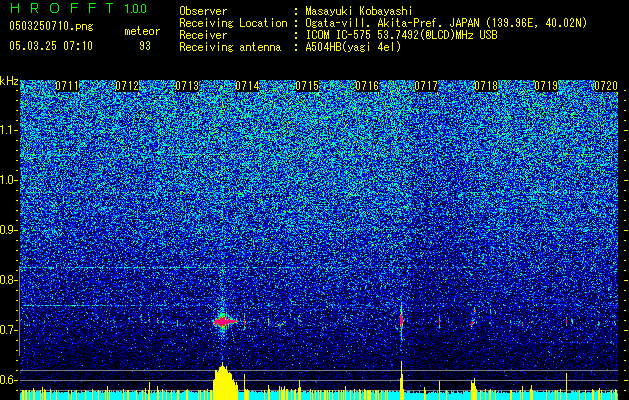Click the 'Observer' label
Viewport: 629px width, 400px height.
(203, 11)
